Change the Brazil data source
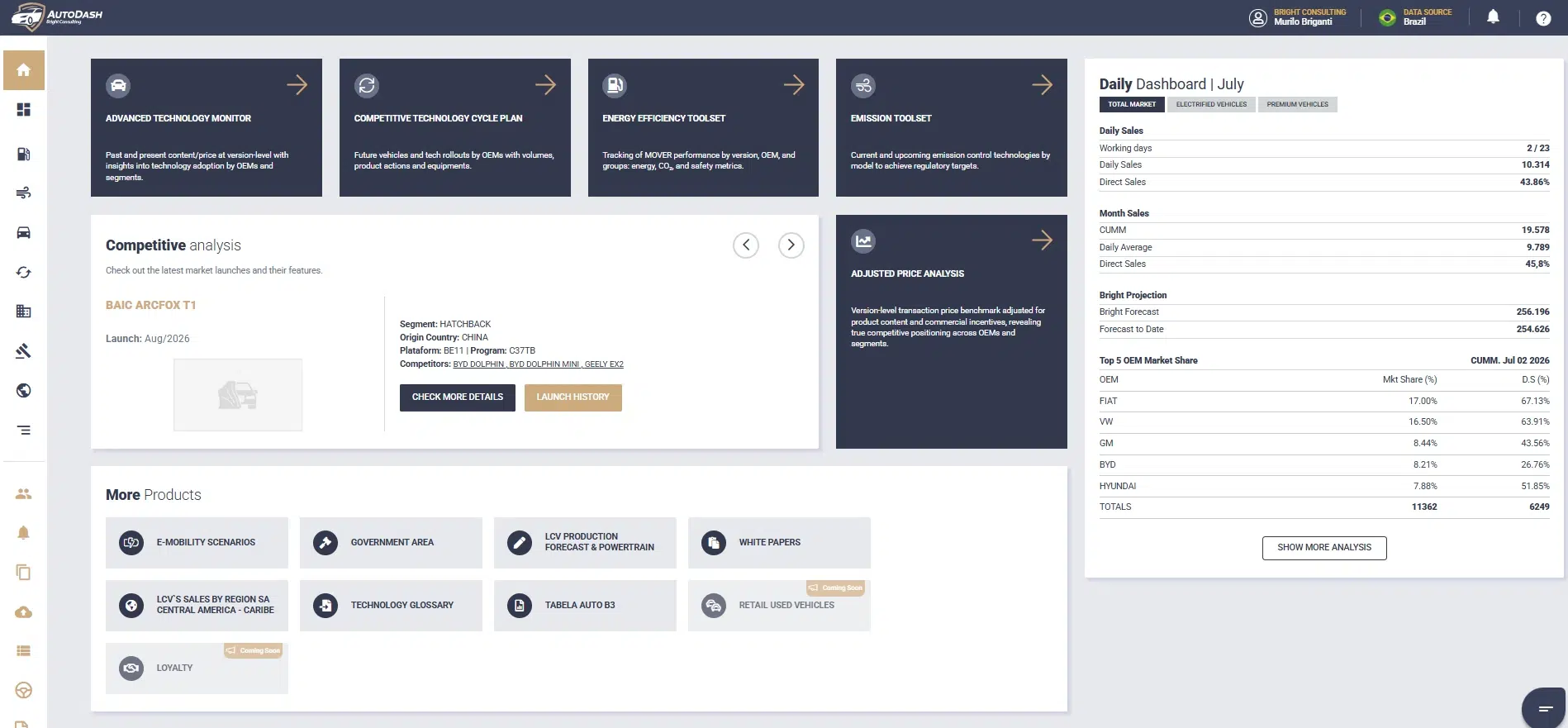This screenshot has height=728, width=1568. [x=1415, y=17]
